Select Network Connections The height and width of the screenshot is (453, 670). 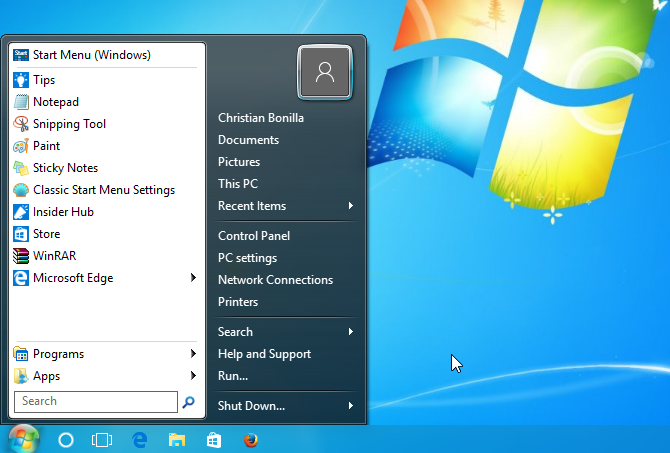(x=275, y=280)
